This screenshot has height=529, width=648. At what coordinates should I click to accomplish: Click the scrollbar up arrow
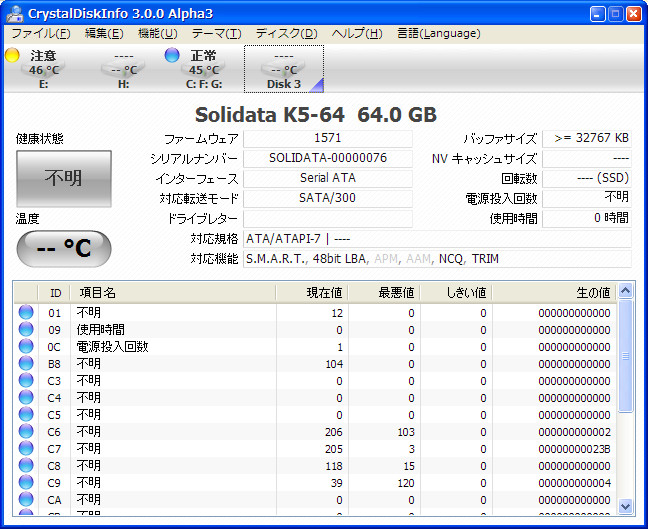tap(625, 291)
